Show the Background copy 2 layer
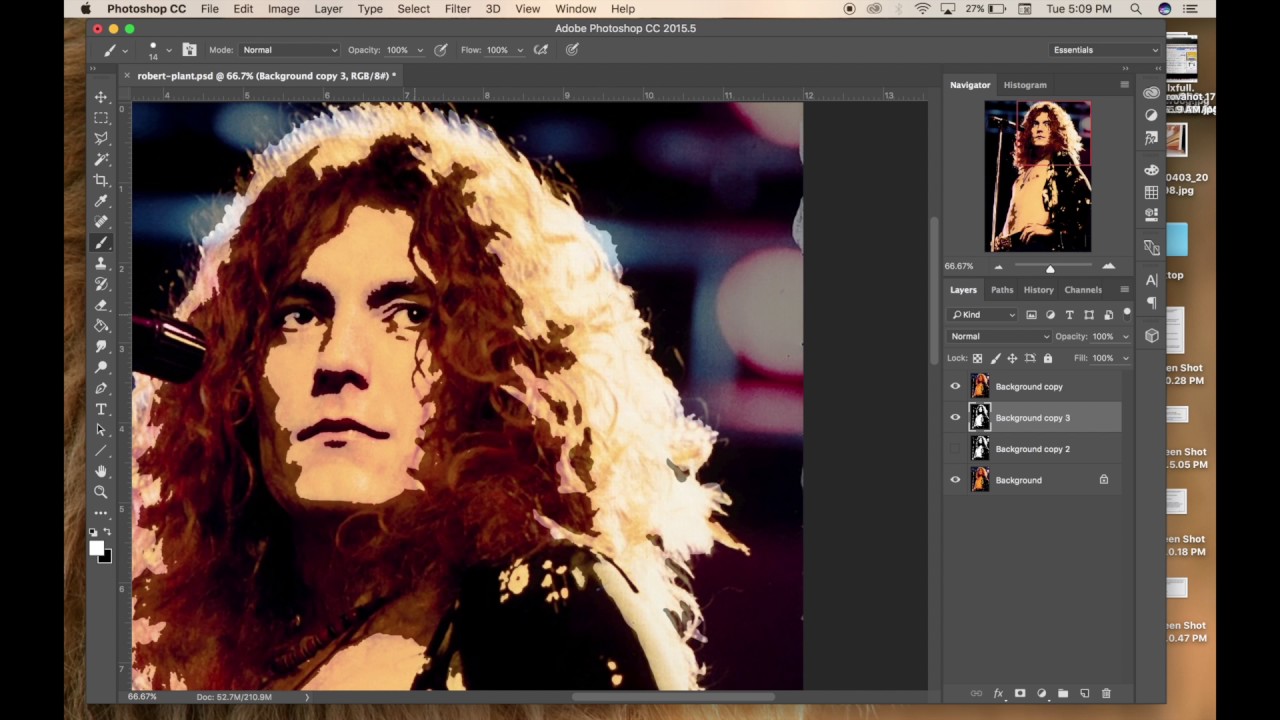 [955, 449]
